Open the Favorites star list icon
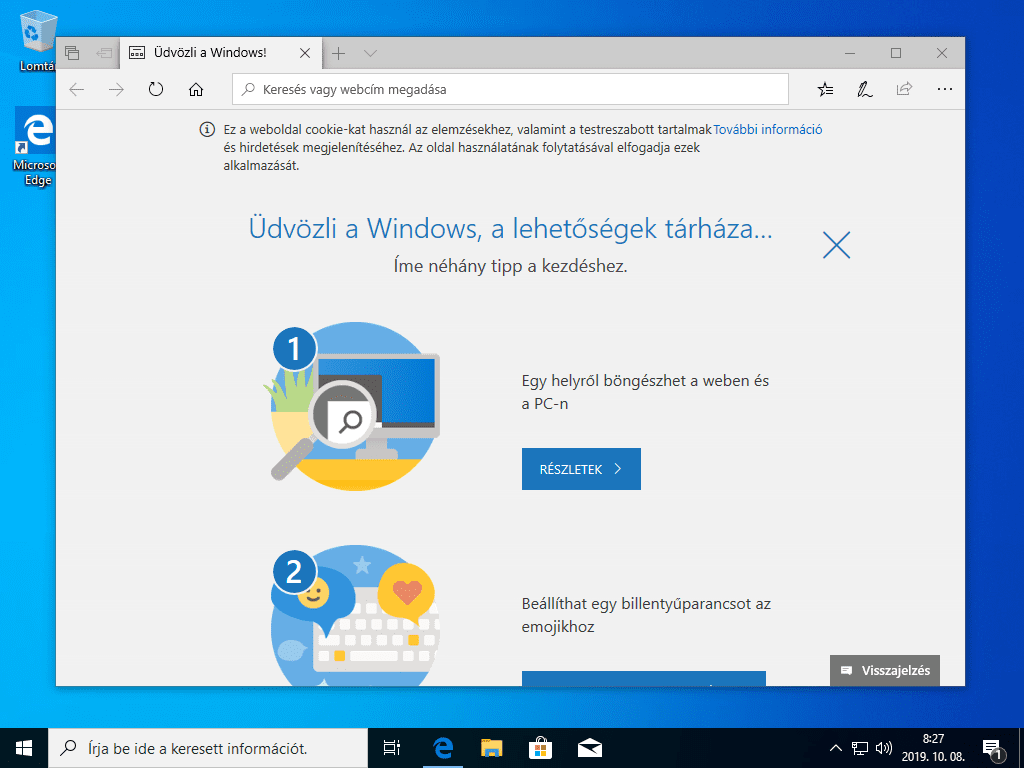 coord(825,89)
